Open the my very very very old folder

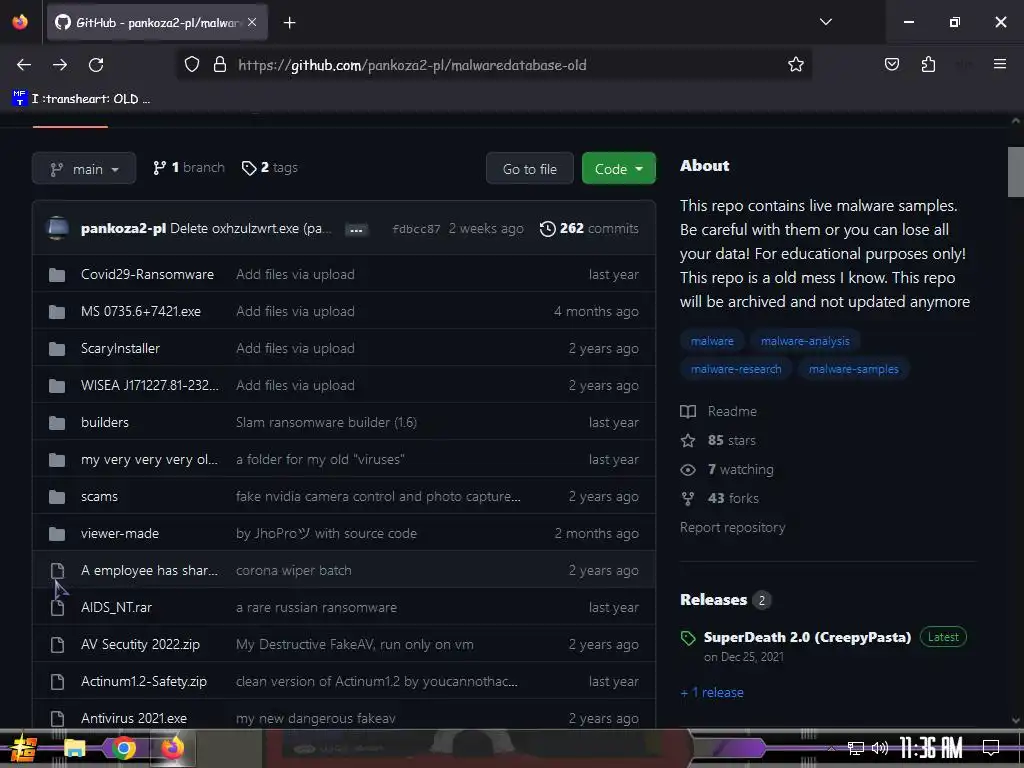pos(149,460)
